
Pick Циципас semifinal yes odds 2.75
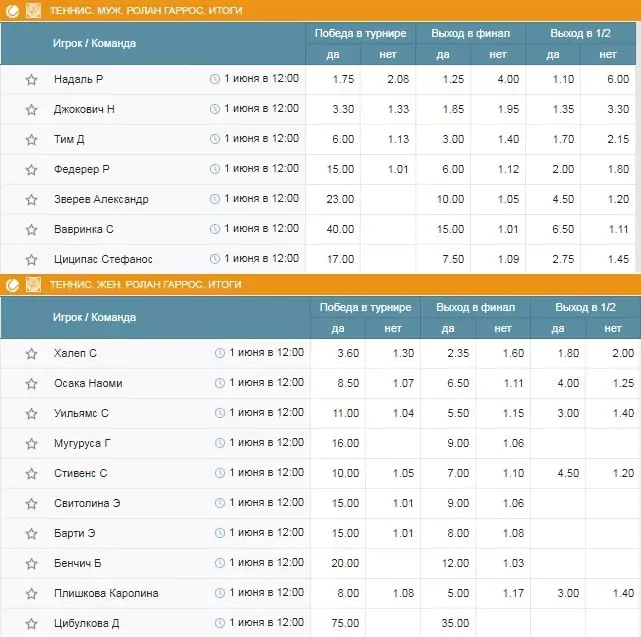pyautogui.click(x=563, y=259)
